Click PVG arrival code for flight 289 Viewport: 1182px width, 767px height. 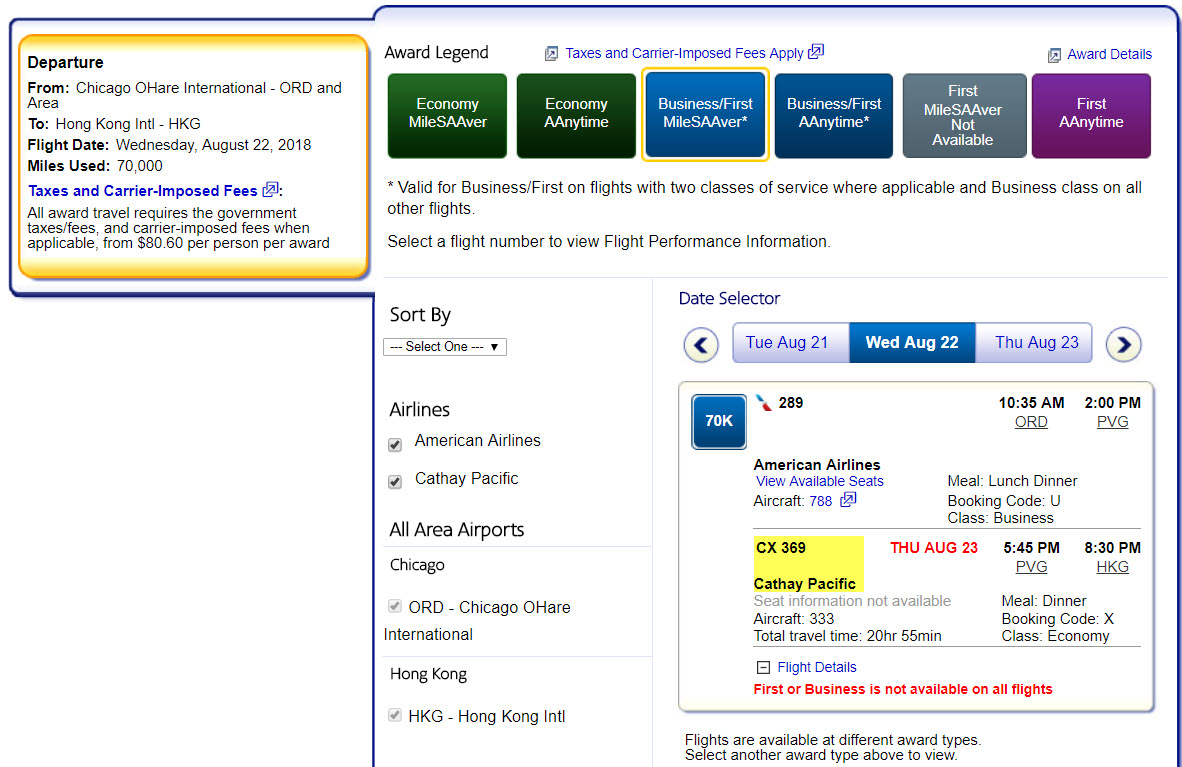click(1112, 422)
